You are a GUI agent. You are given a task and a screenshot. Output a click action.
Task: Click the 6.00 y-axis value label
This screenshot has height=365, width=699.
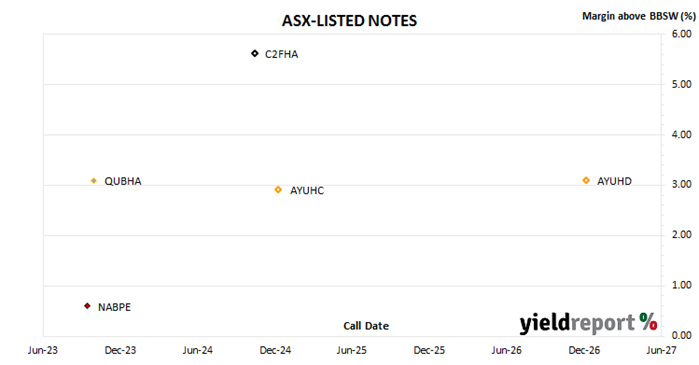[x=682, y=34]
